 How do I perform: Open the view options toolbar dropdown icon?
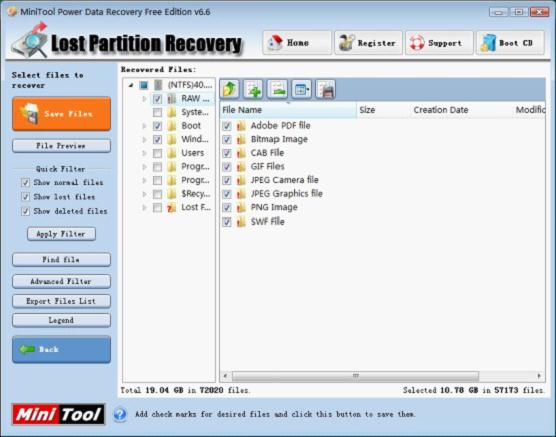click(x=301, y=89)
